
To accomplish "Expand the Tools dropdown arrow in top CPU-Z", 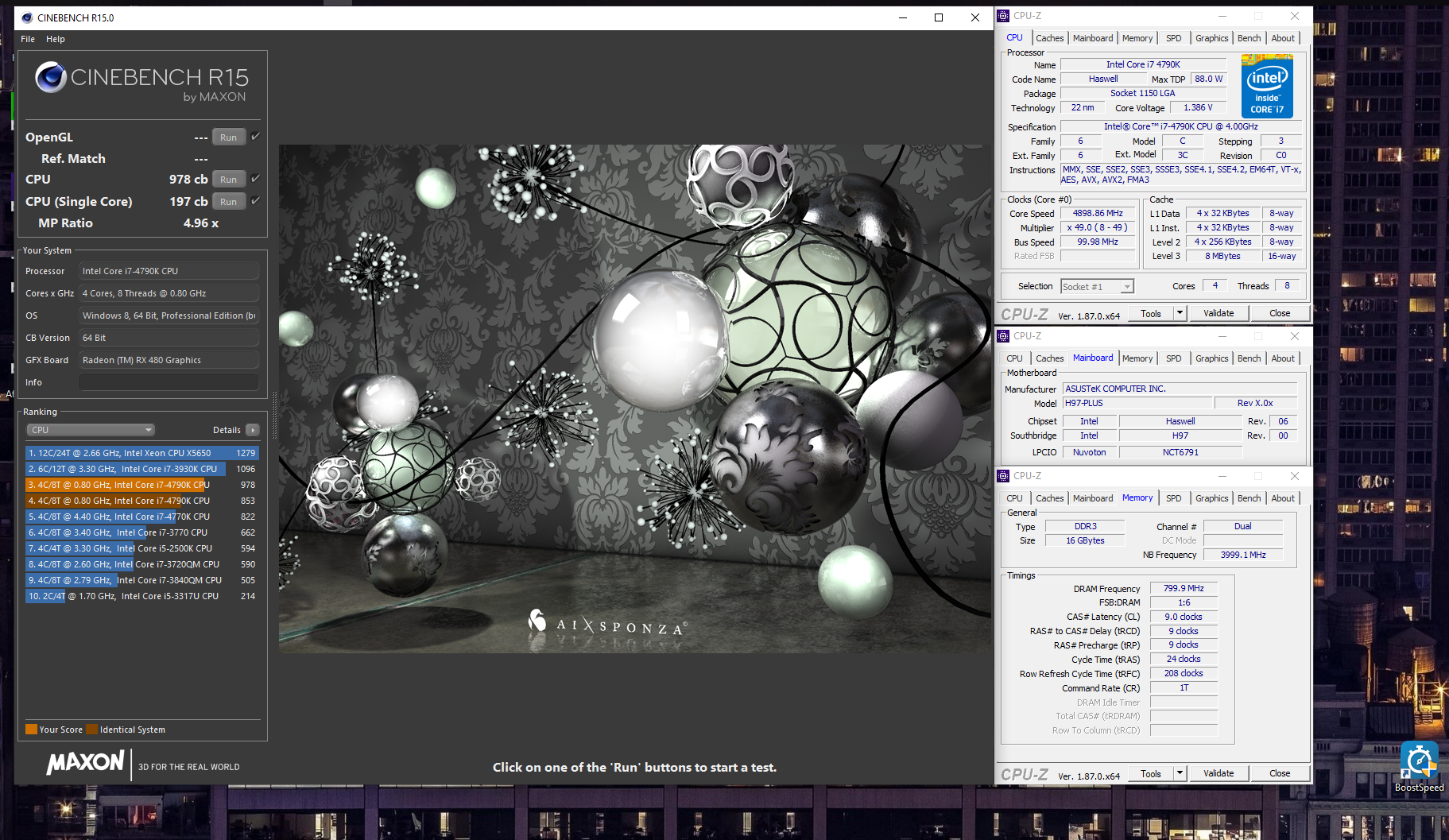I will click(x=1180, y=313).
